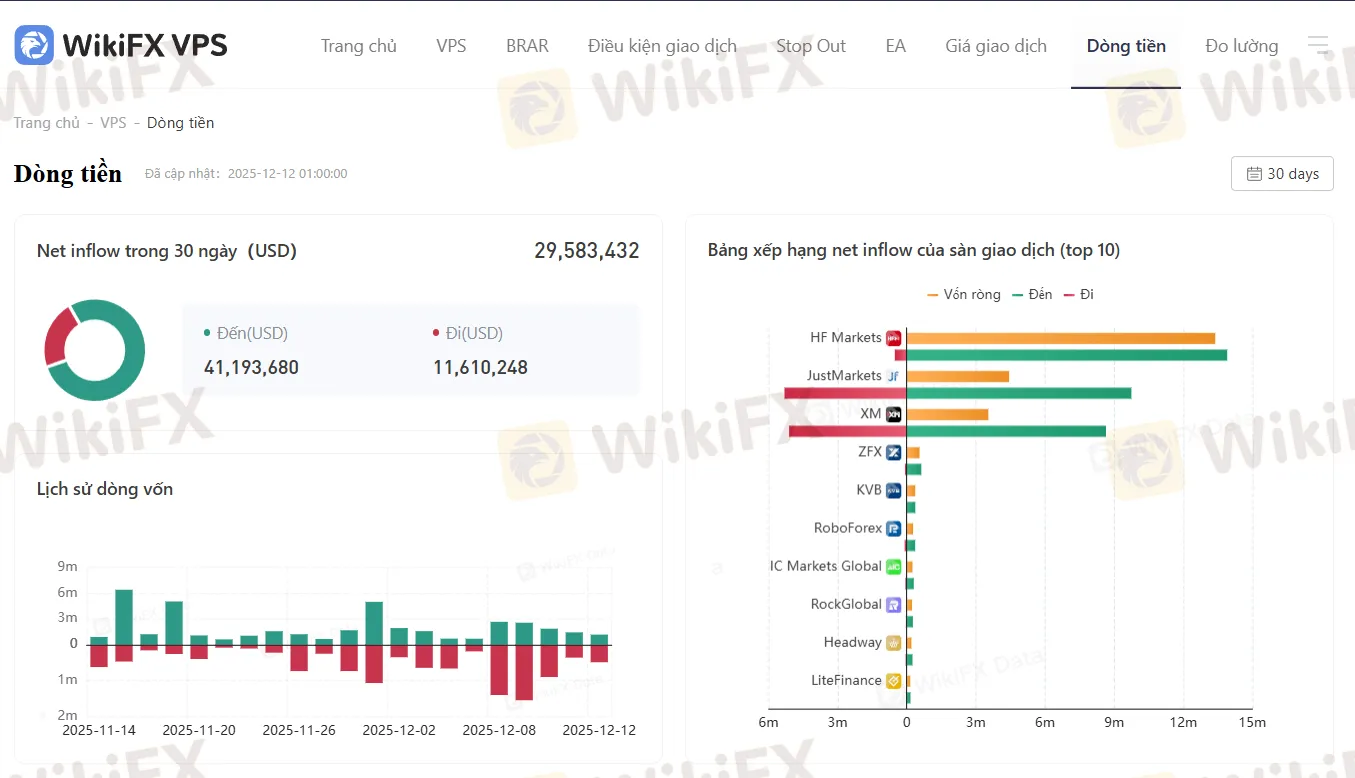Click the ZFX broker logo
The width and height of the screenshot is (1355, 778).
894,452
